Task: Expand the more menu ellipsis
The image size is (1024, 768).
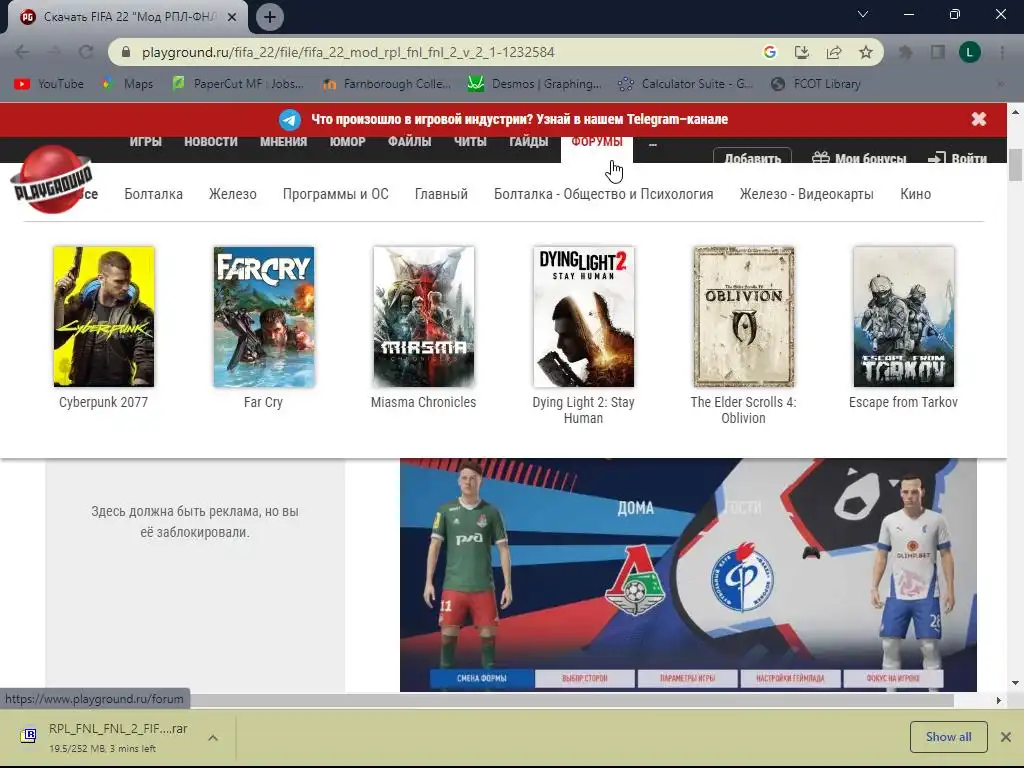Action: pos(653,145)
